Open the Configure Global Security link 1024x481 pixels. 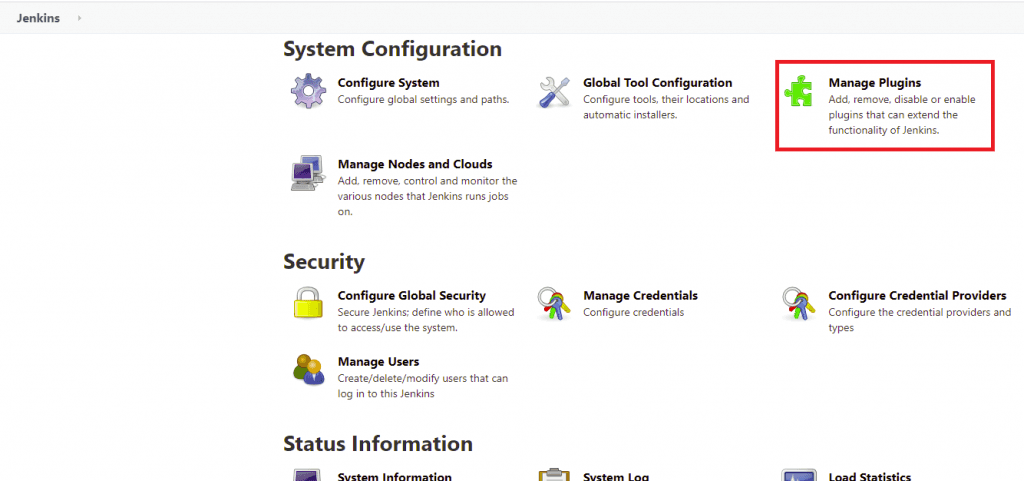(411, 296)
